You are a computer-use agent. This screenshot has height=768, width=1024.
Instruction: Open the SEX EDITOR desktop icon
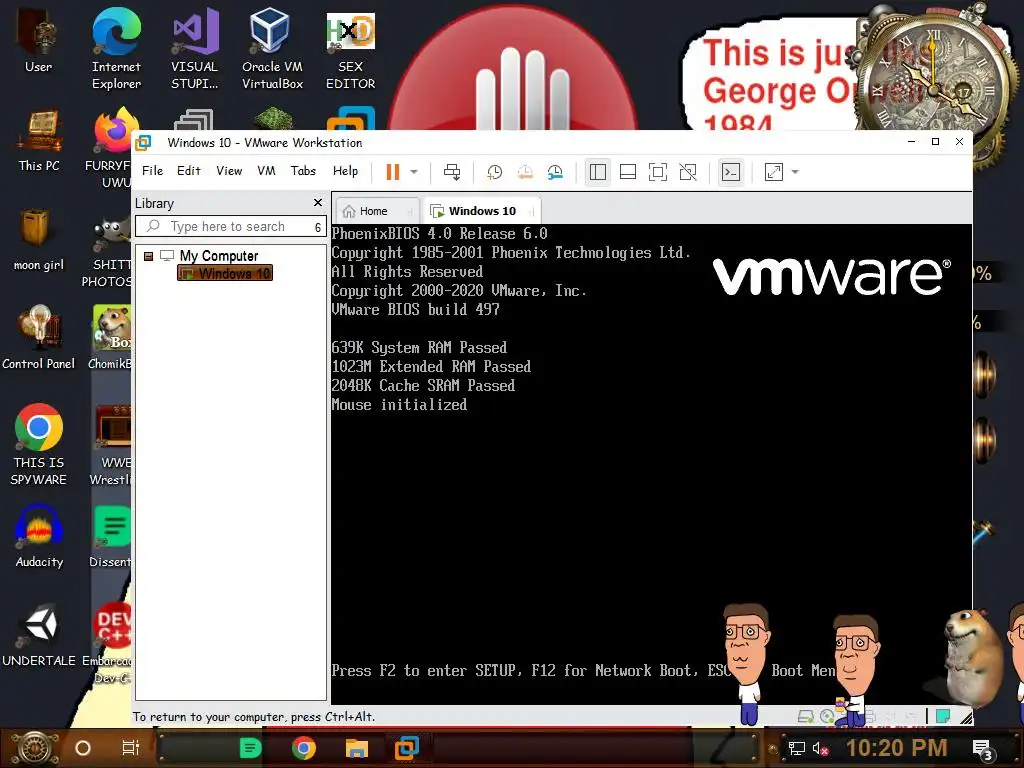click(x=351, y=49)
